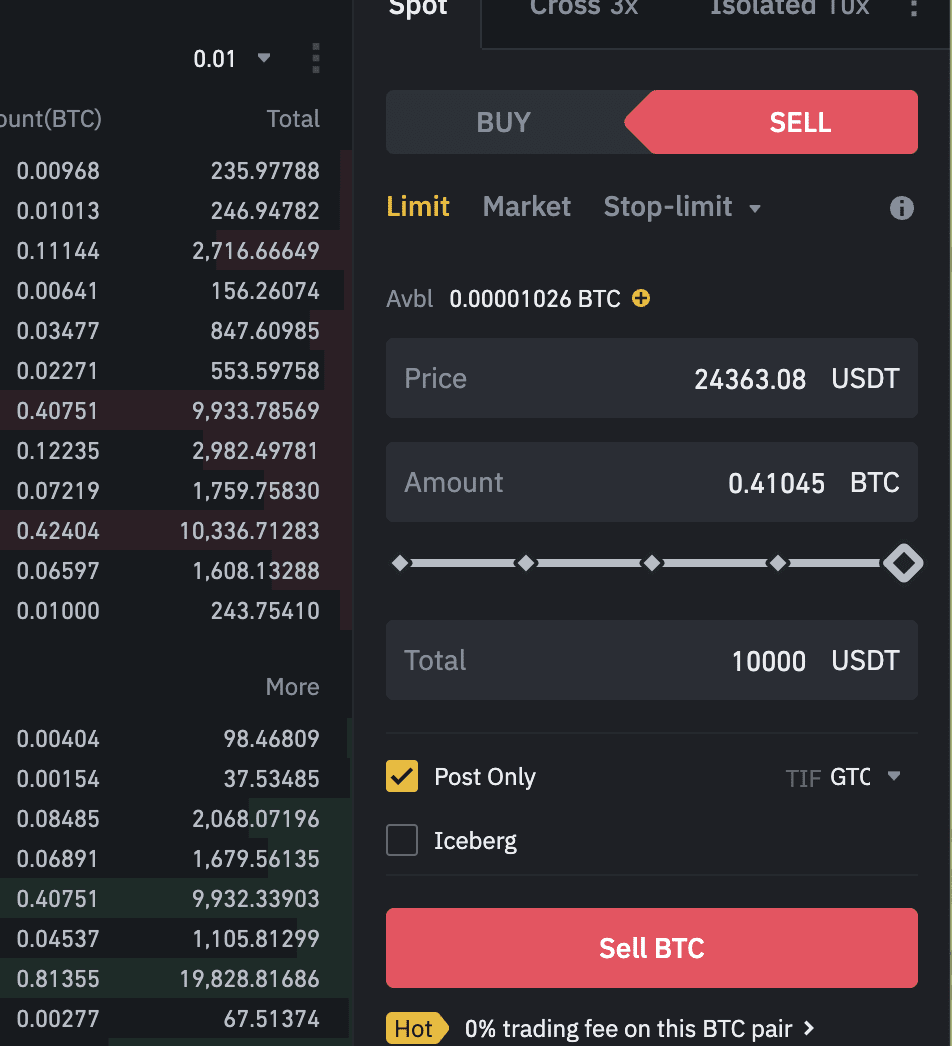Click the first slider diamond at 0%
The height and width of the screenshot is (1046, 952).
tap(400, 564)
